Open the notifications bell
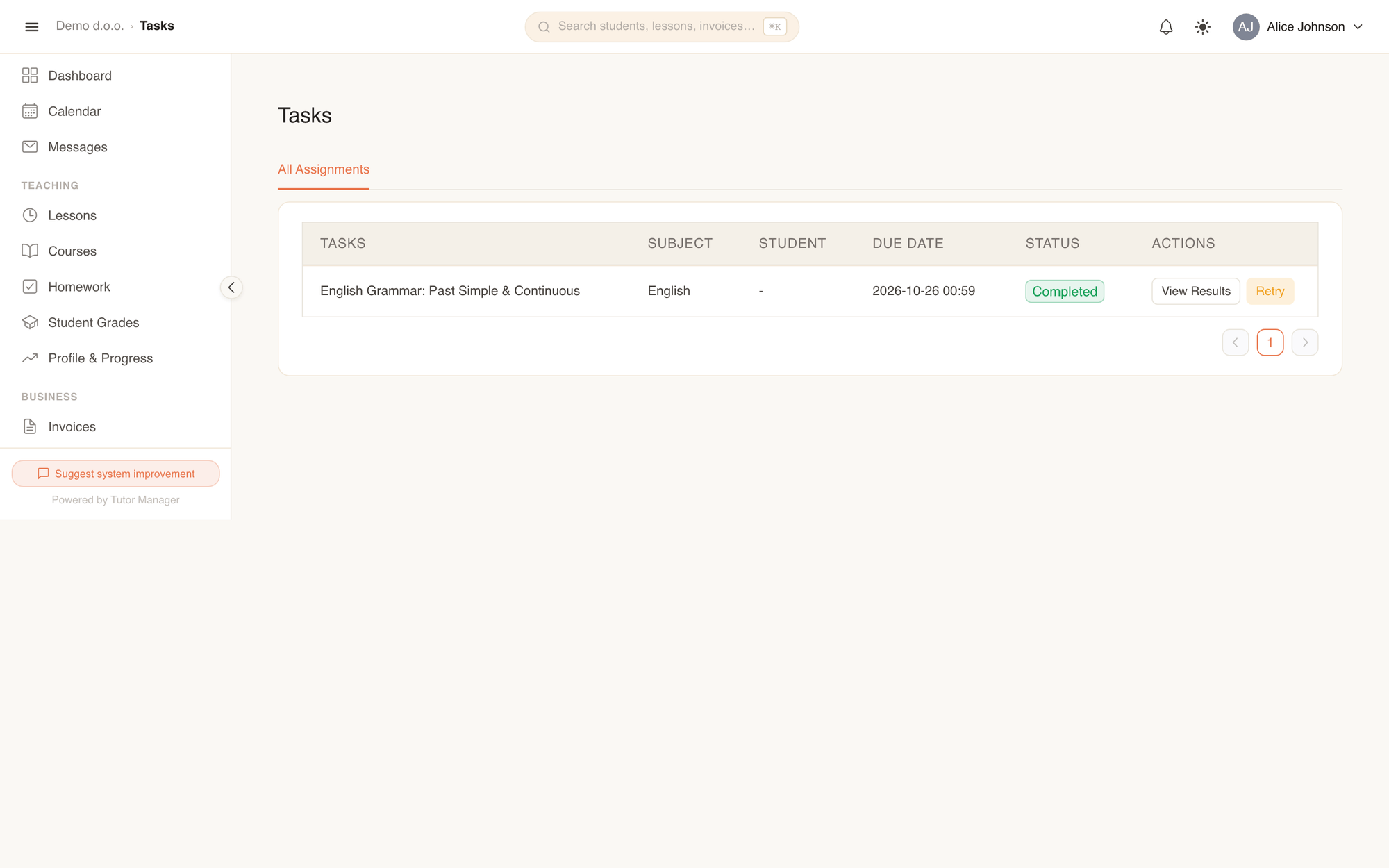Screen dimensions: 1389x868 (x=1166, y=27)
